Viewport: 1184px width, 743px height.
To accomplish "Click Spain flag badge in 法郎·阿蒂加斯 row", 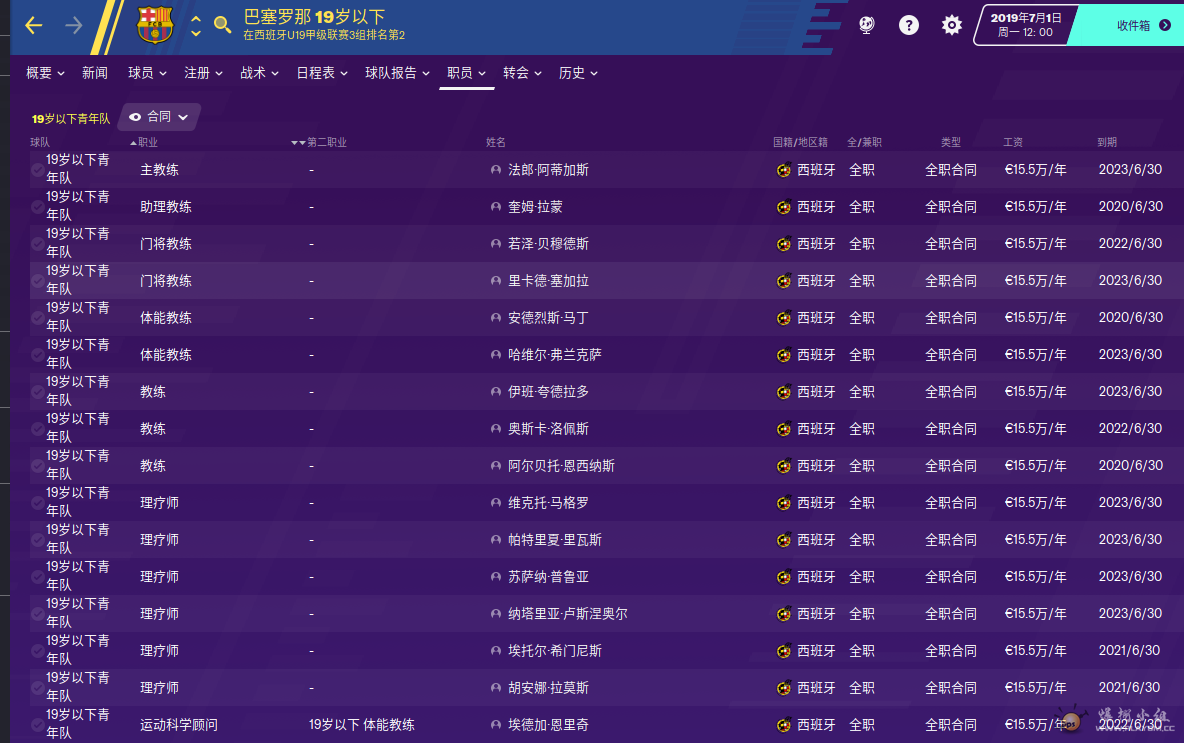I will pyautogui.click(x=784, y=170).
